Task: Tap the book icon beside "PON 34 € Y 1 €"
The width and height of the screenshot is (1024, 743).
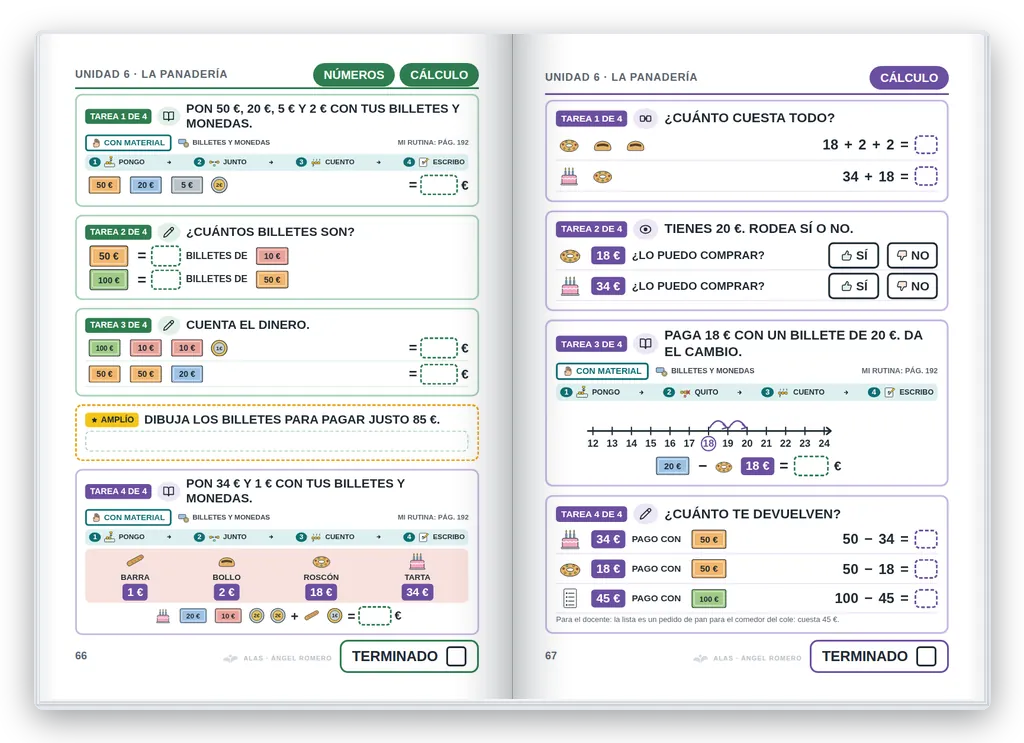Action: [168, 491]
